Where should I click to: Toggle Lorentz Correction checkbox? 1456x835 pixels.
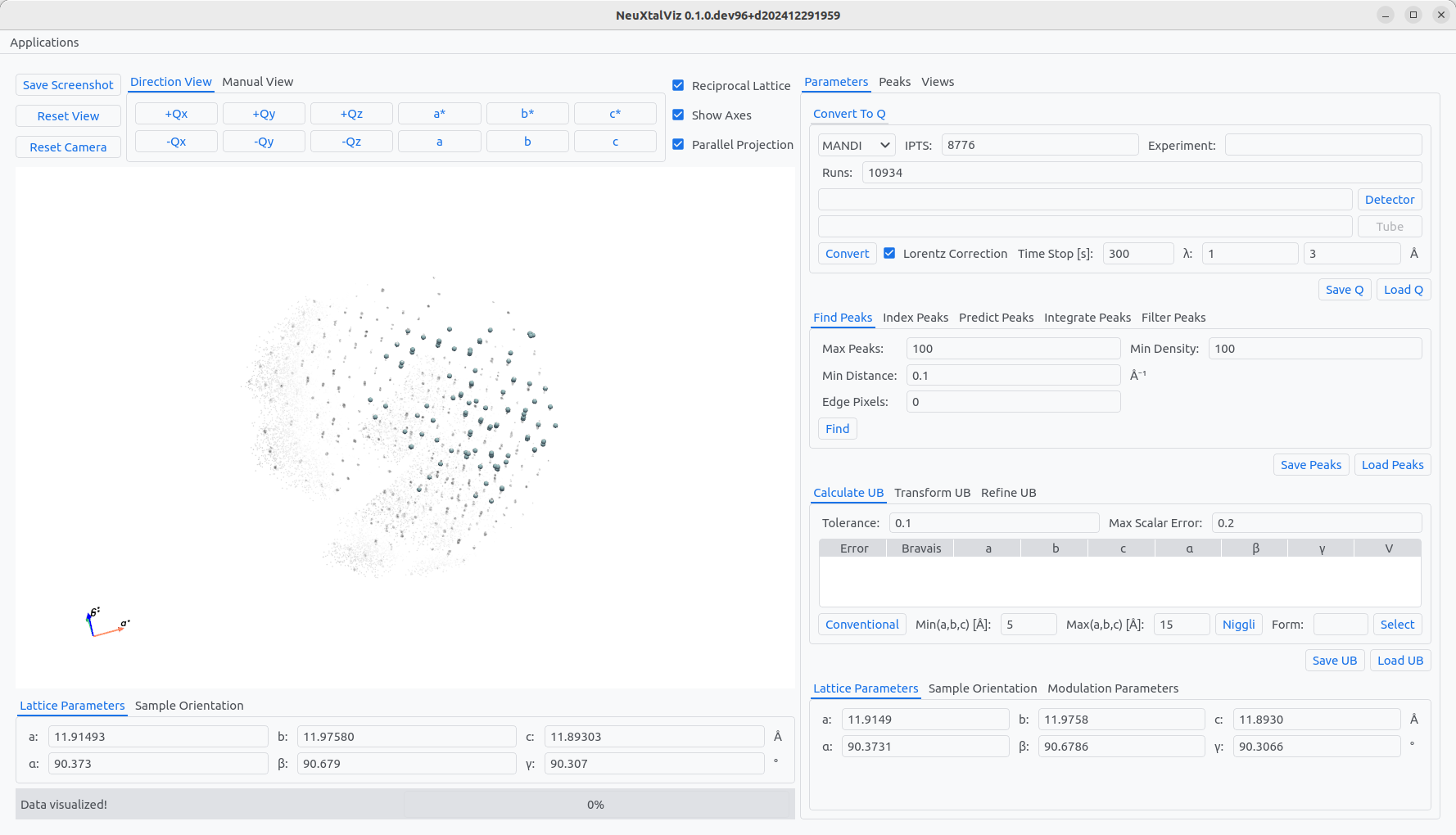click(889, 254)
